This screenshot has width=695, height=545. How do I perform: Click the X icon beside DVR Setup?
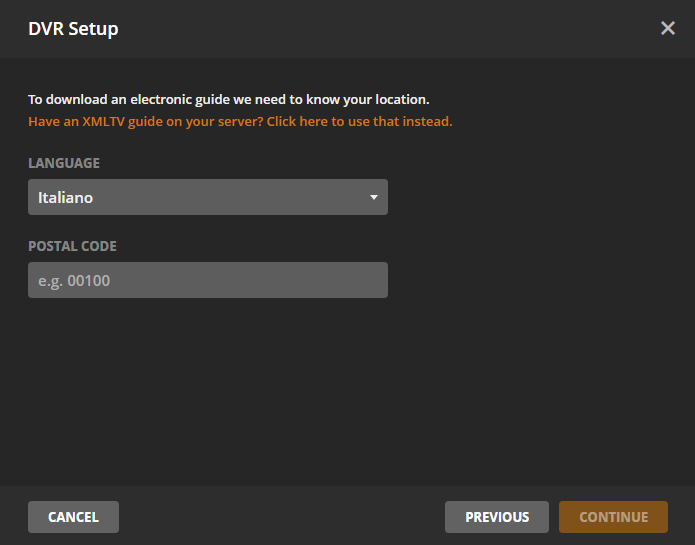coord(668,28)
